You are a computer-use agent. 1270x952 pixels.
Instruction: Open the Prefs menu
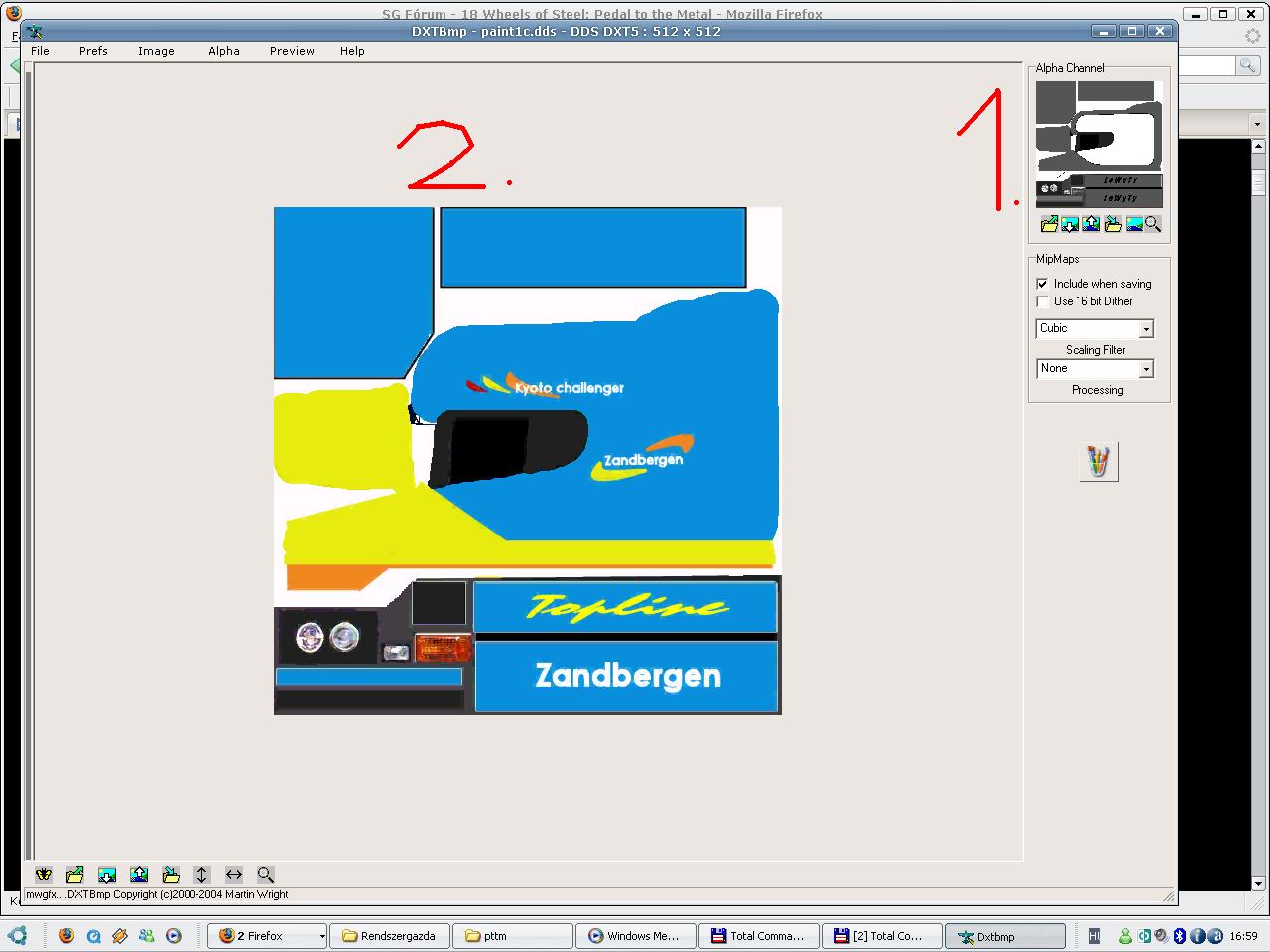[x=93, y=51]
